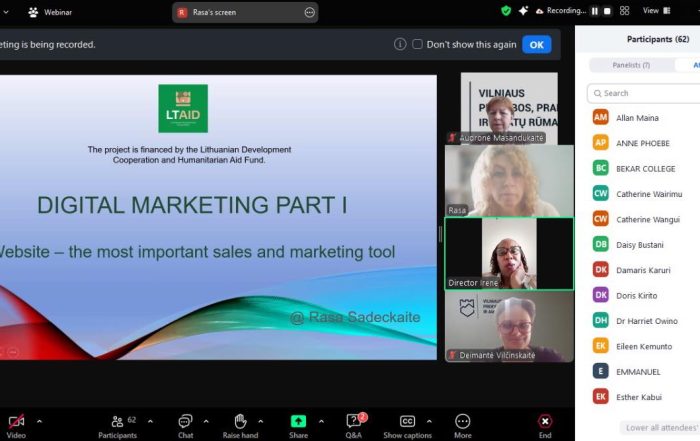Viewport: 700px width, 441px height.
Task: Toggle the Video camera on
Action: (x=17, y=421)
